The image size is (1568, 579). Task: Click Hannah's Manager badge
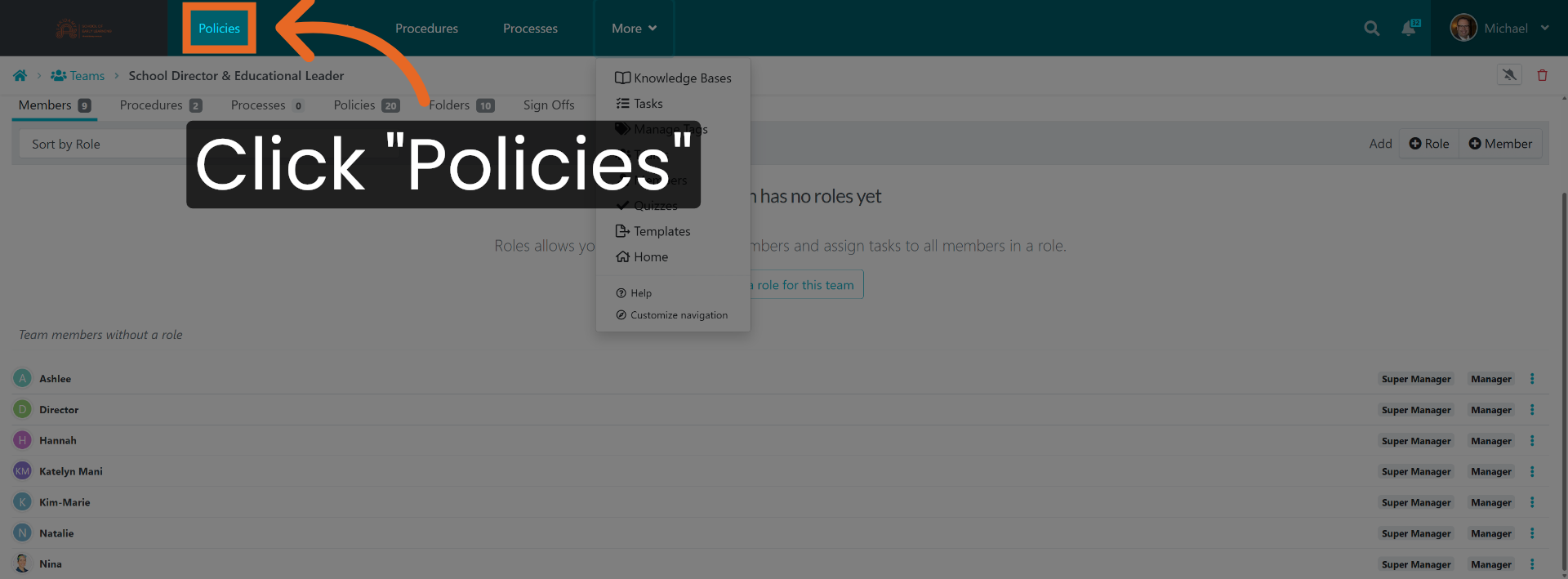click(1491, 441)
